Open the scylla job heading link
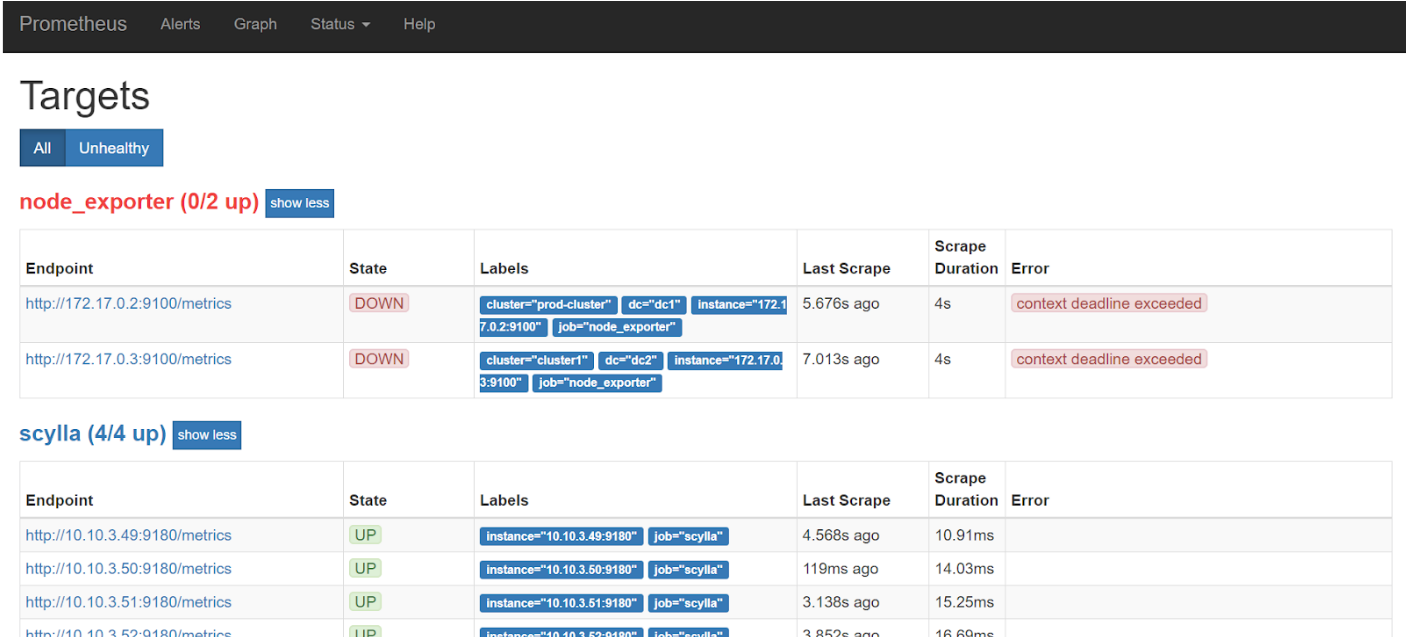This screenshot has height=637, width=1406. tap(92, 434)
